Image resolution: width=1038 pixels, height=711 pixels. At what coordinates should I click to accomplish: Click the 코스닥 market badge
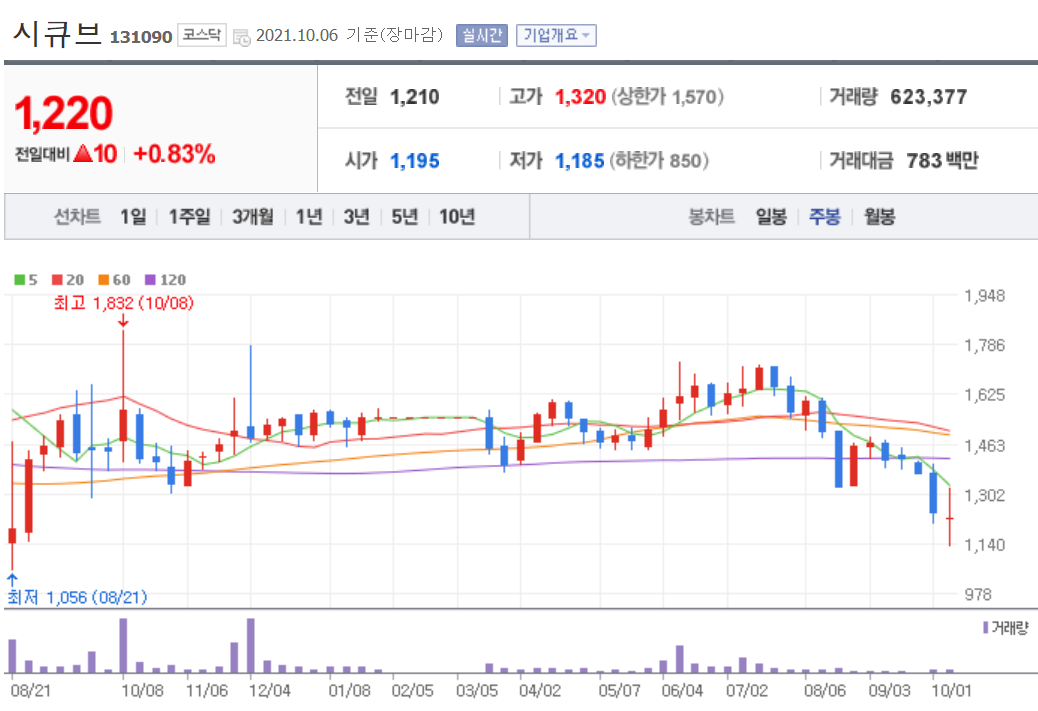pyautogui.click(x=201, y=34)
